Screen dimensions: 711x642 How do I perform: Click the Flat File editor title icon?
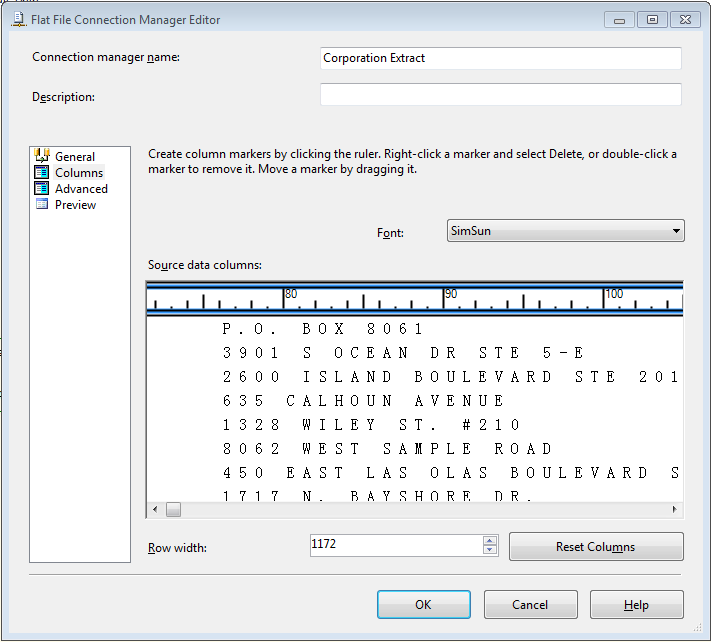coord(19,19)
